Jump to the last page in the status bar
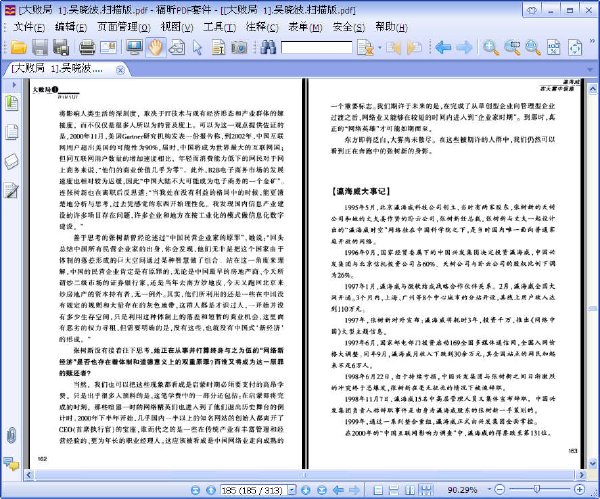 [322, 490]
